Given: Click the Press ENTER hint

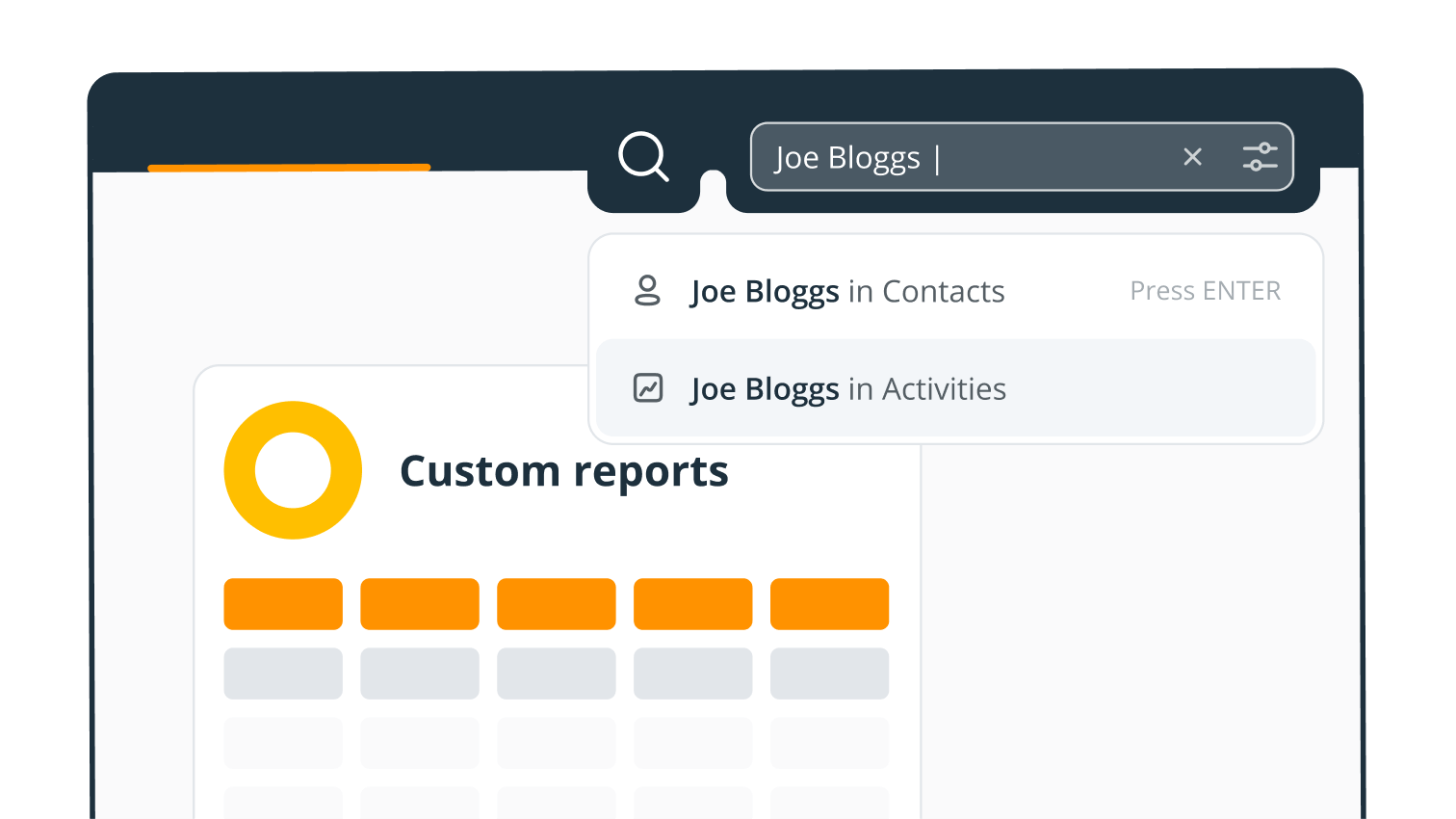Looking at the screenshot, I should tap(1206, 291).
